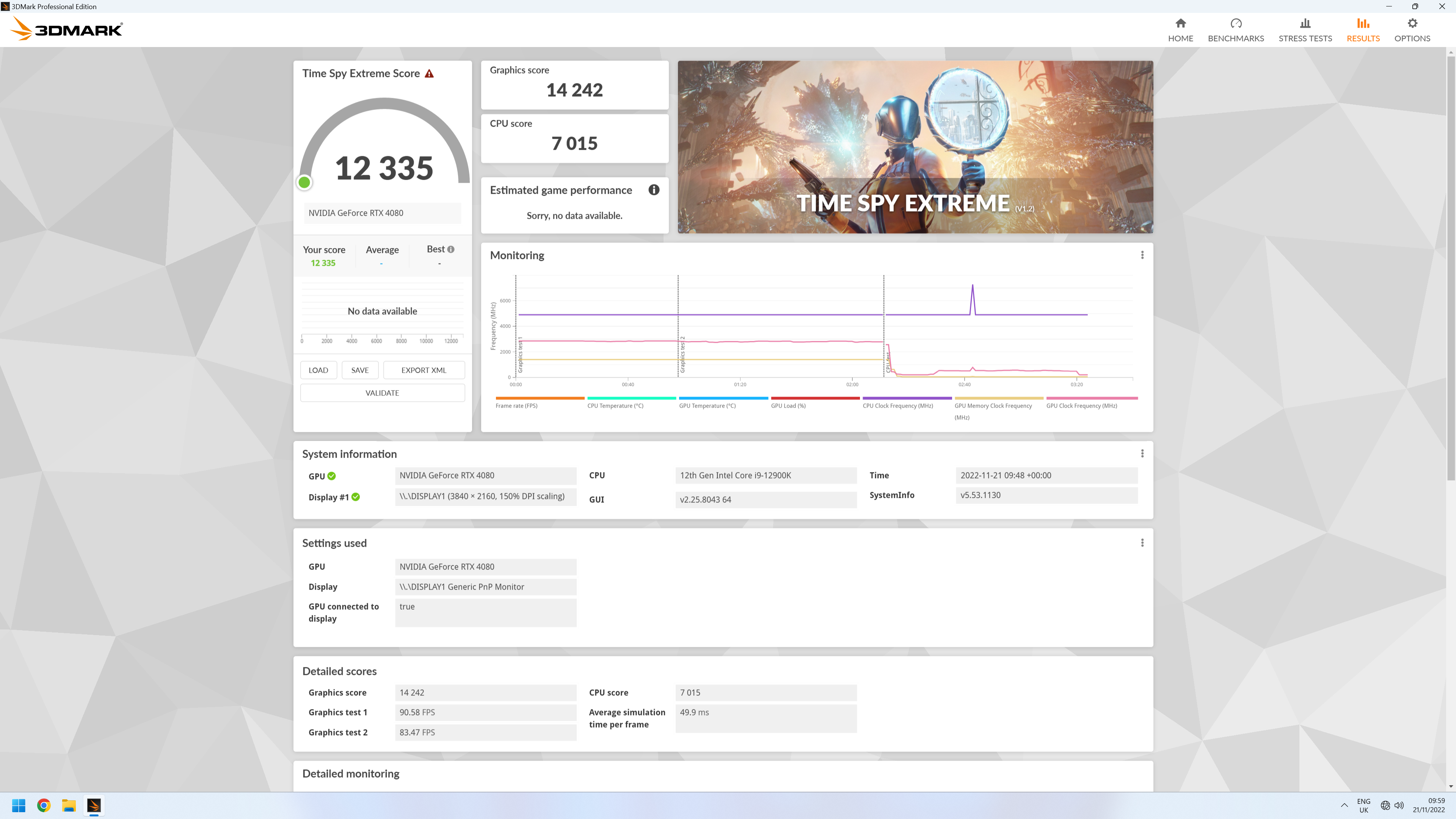The width and height of the screenshot is (1456, 819).
Task: Click the 3DMark logo
Action: click(x=67, y=29)
